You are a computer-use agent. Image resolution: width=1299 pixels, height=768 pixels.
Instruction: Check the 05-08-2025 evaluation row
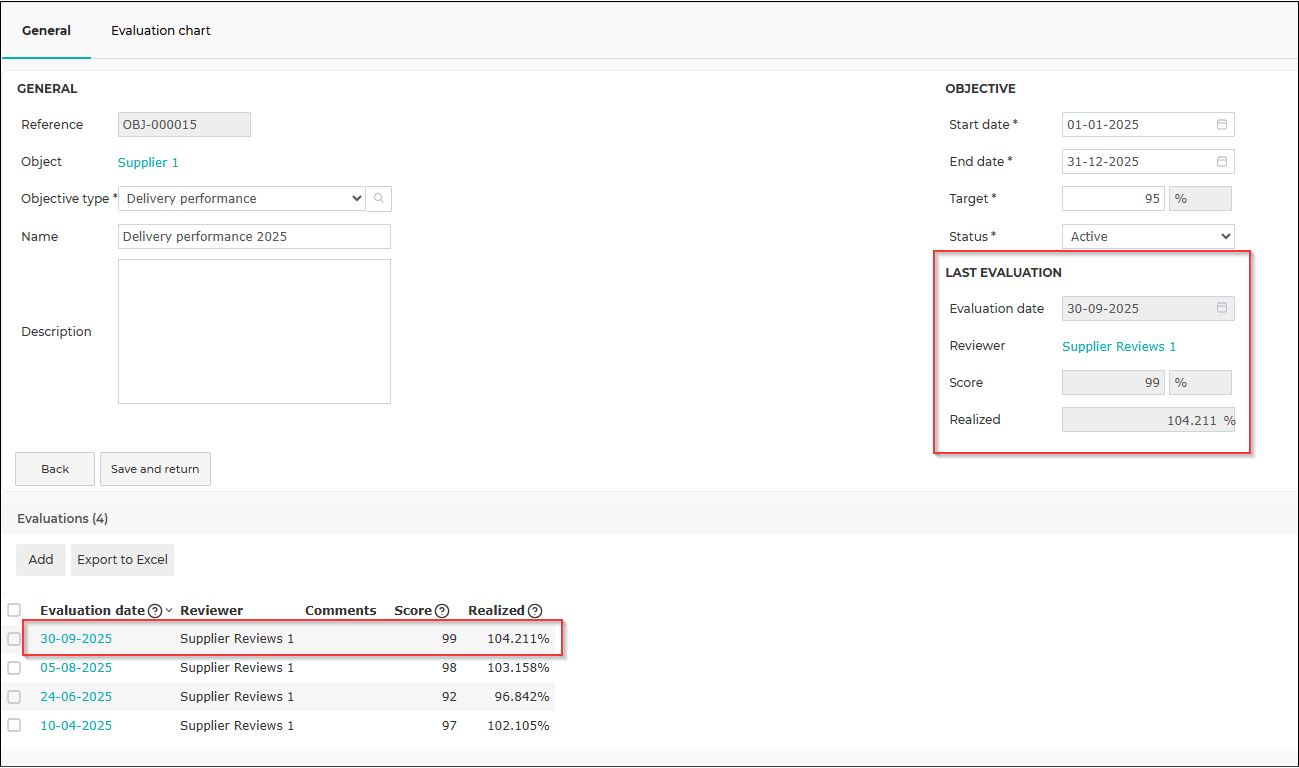14,668
